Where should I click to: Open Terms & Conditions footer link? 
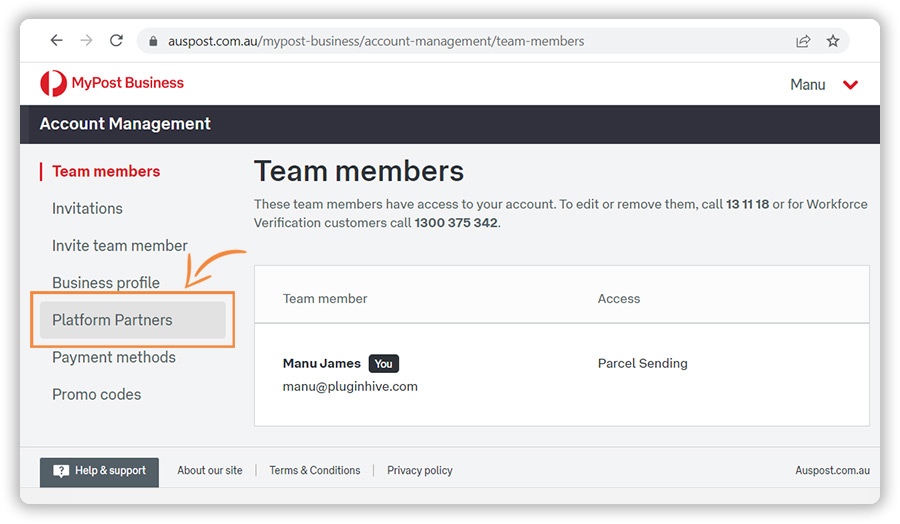point(315,471)
